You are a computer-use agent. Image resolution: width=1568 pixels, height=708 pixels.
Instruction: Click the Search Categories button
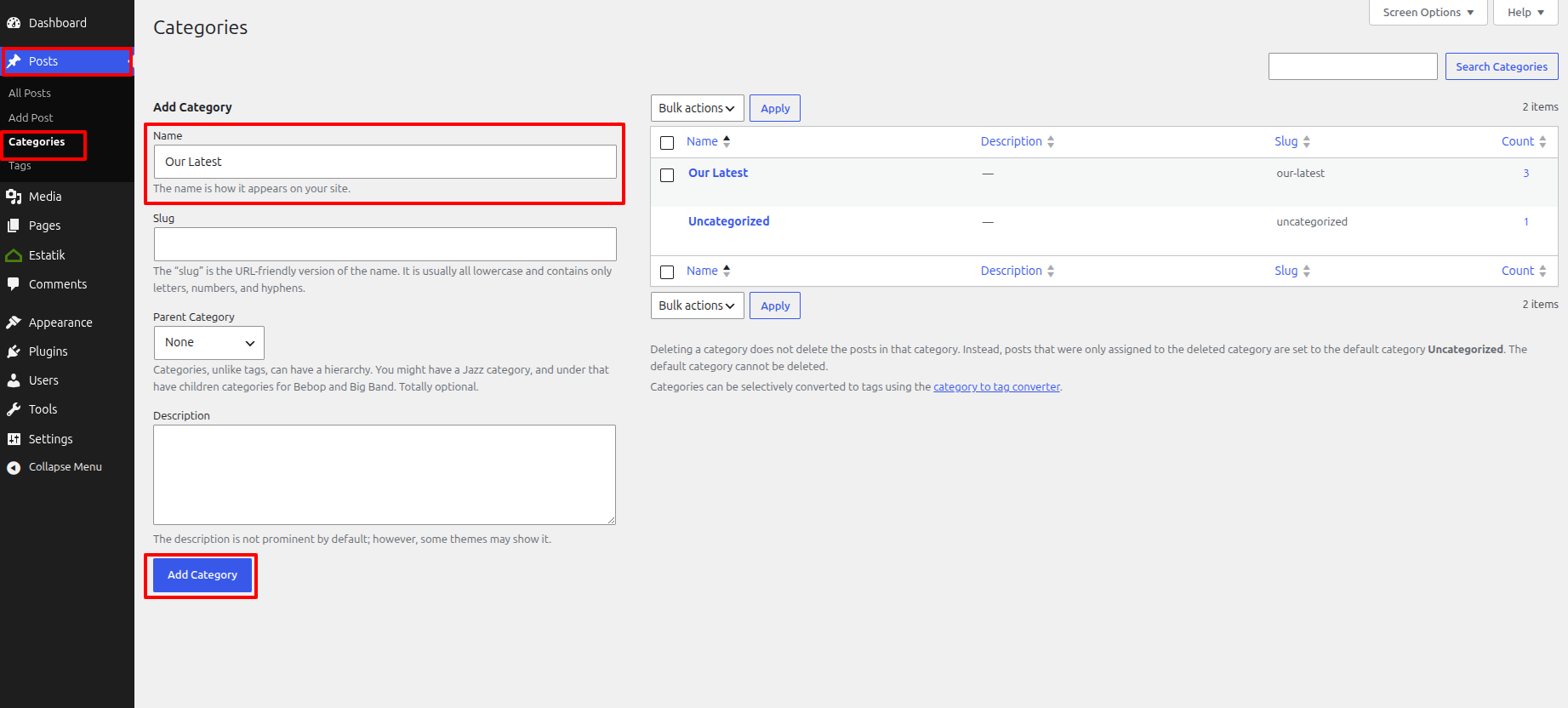(x=1502, y=66)
